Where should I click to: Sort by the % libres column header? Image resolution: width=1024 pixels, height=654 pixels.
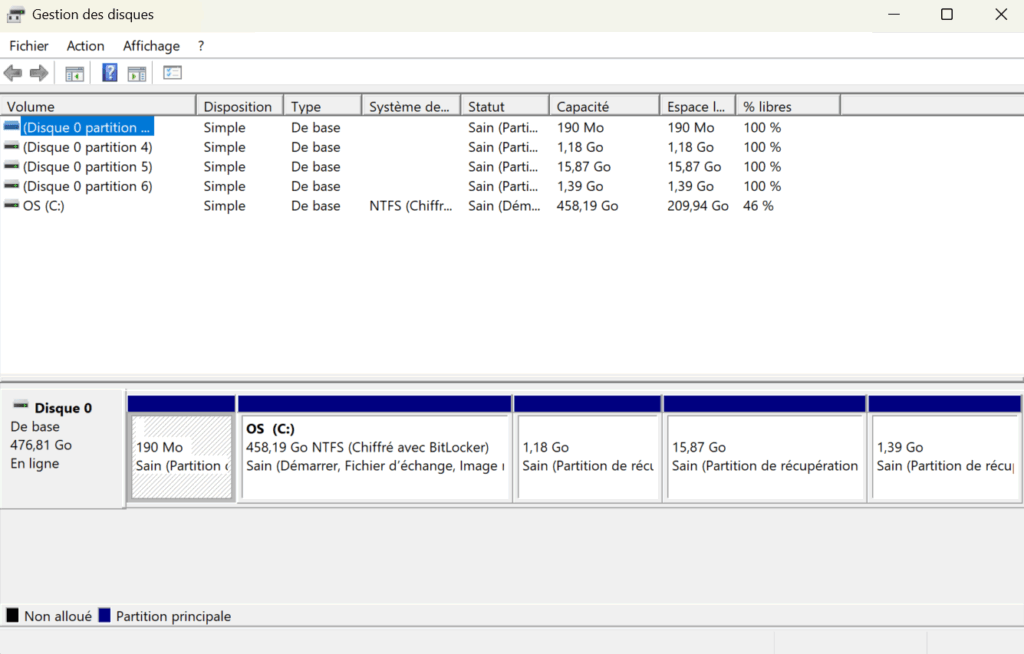pyautogui.click(x=788, y=106)
